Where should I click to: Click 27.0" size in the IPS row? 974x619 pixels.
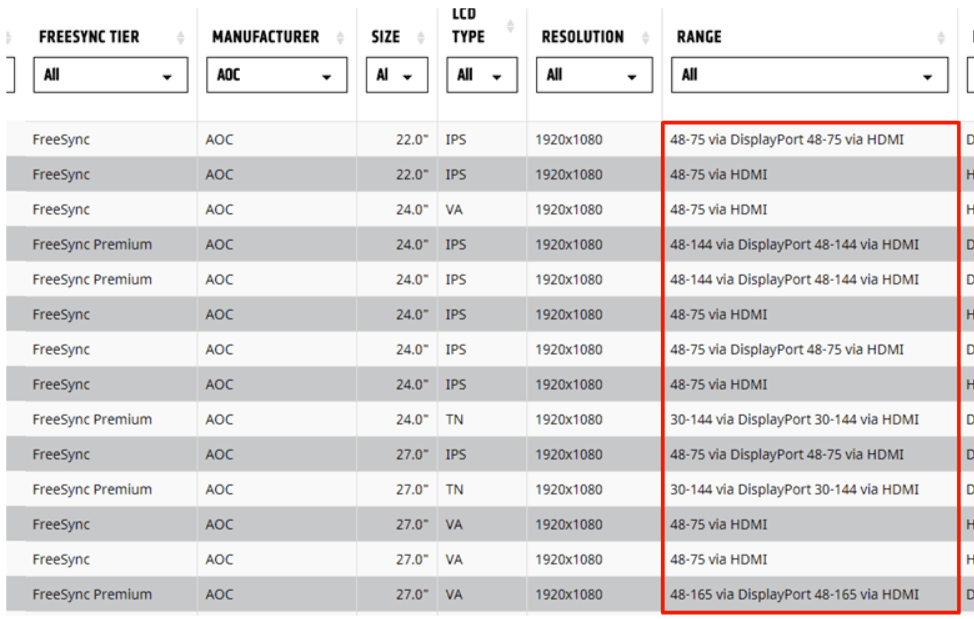[412, 454]
